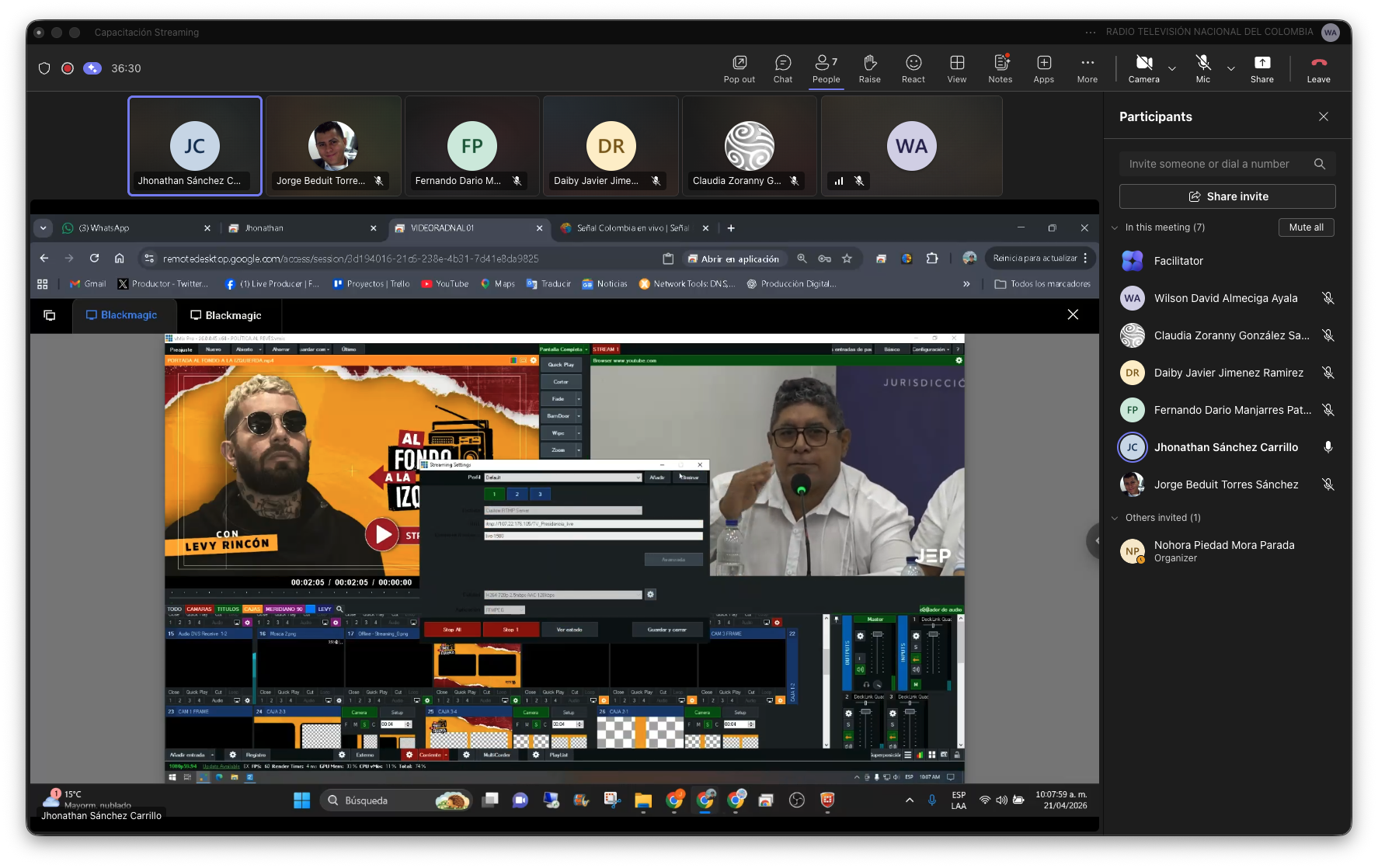Open the Chrome extensions puzzle icon
This screenshot has height=868, width=1378.
tap(932, 259)
